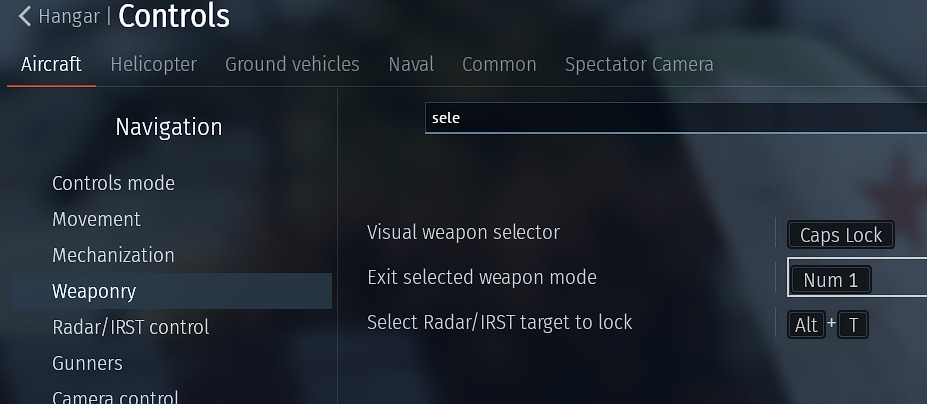Jump to Camera control section
The height and width of the screenshot is (404, 927).
114,397
